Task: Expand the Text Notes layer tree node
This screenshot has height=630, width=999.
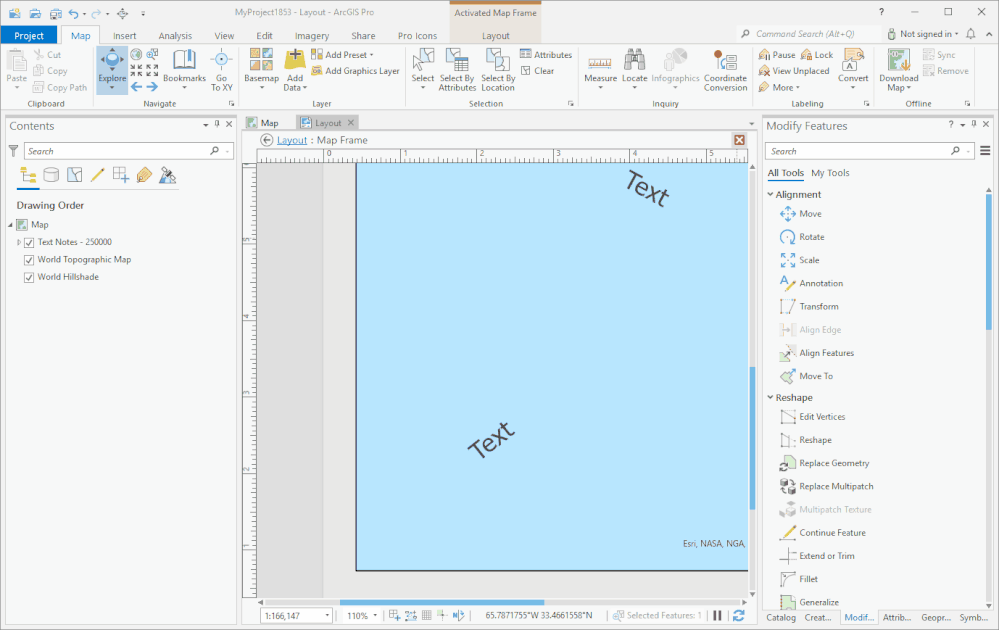Action: (18, 242)
